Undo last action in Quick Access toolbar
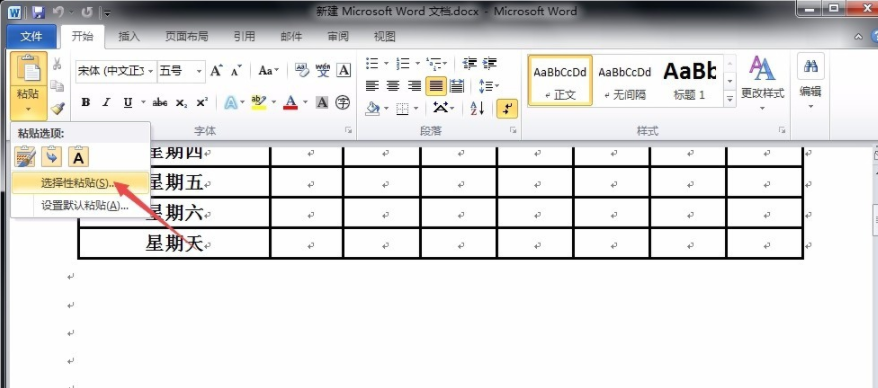The image size is (878, 388). [58, 12]
